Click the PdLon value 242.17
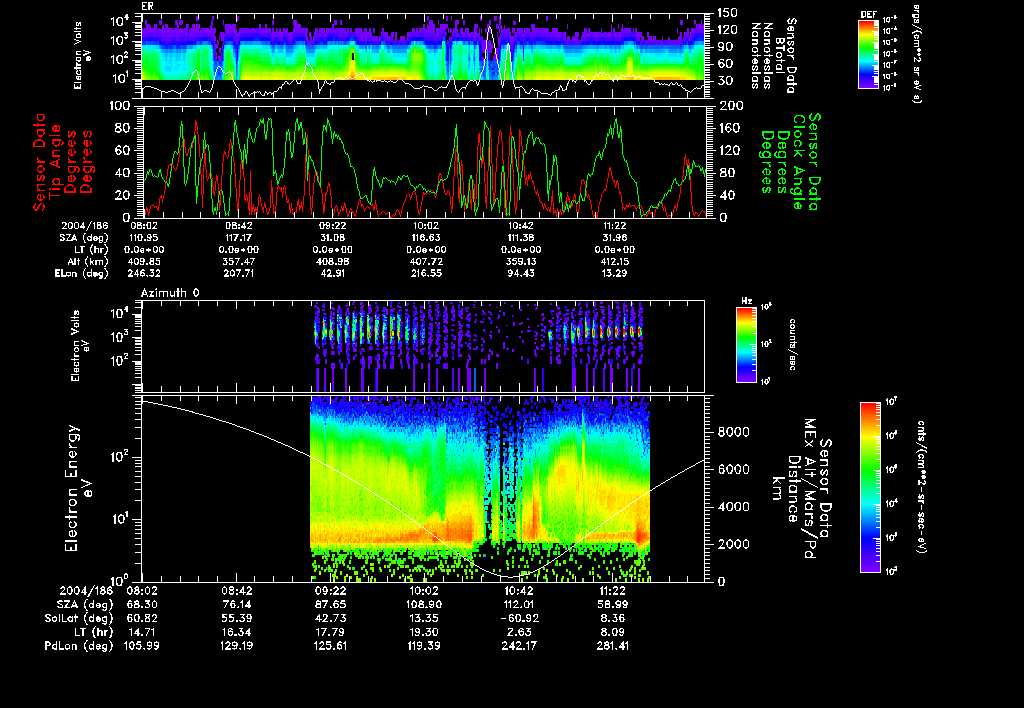Viewport: 1024px width, 708px height. (519, 646)
